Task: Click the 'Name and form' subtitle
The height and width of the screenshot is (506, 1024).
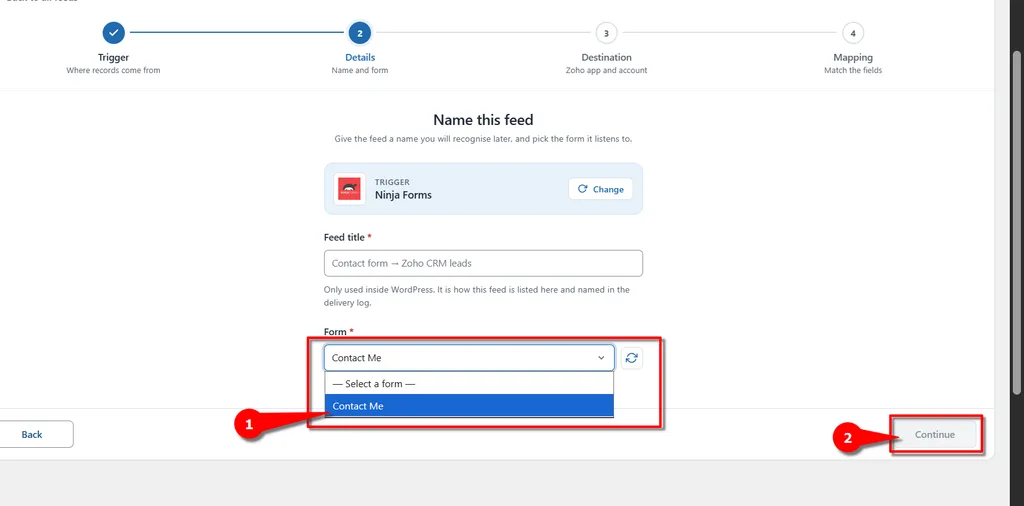Action: coord(360,71)
